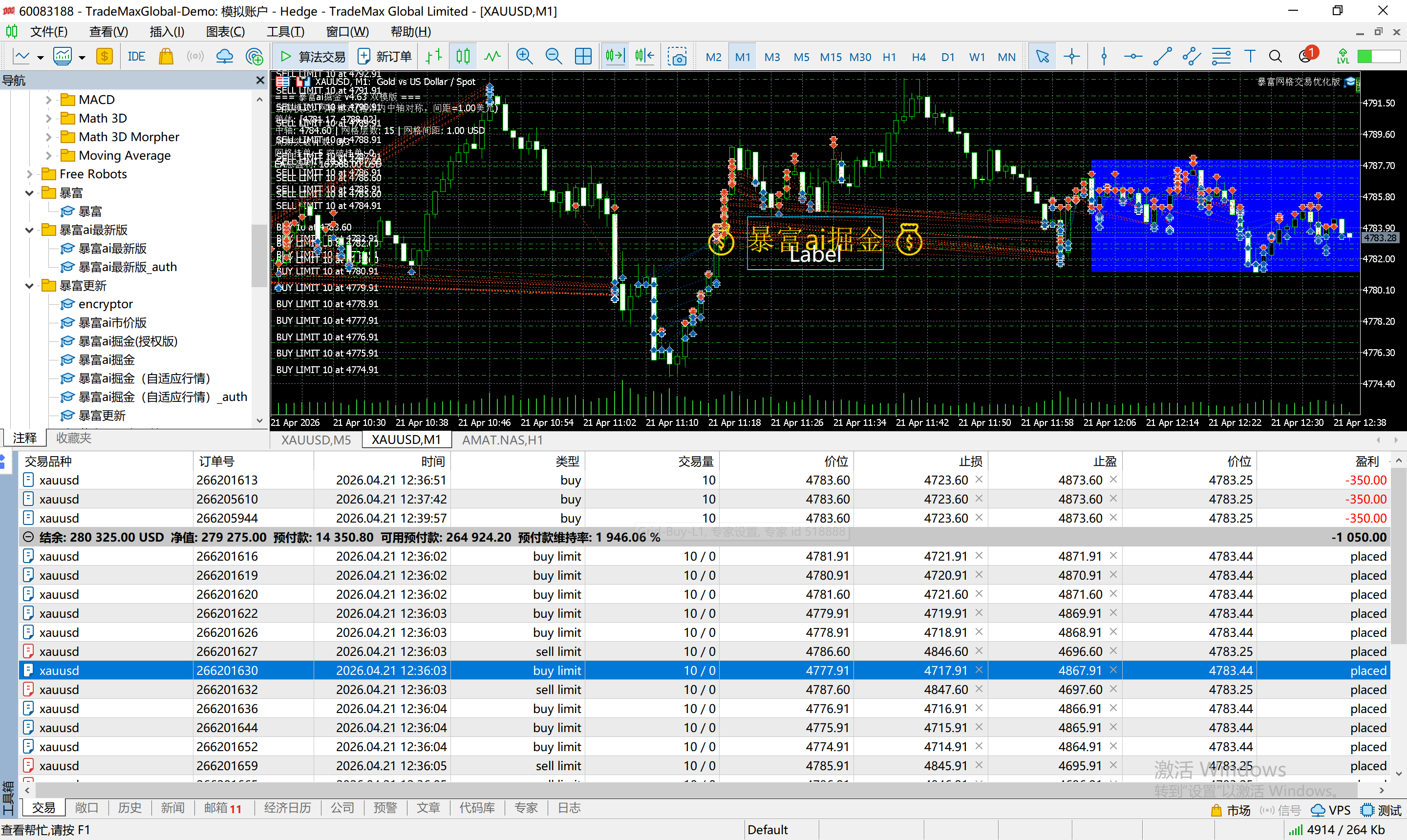Viewport: 1407px width, 840px height.
Task: Open the chart type dropdown arrow
Action: 40,57
